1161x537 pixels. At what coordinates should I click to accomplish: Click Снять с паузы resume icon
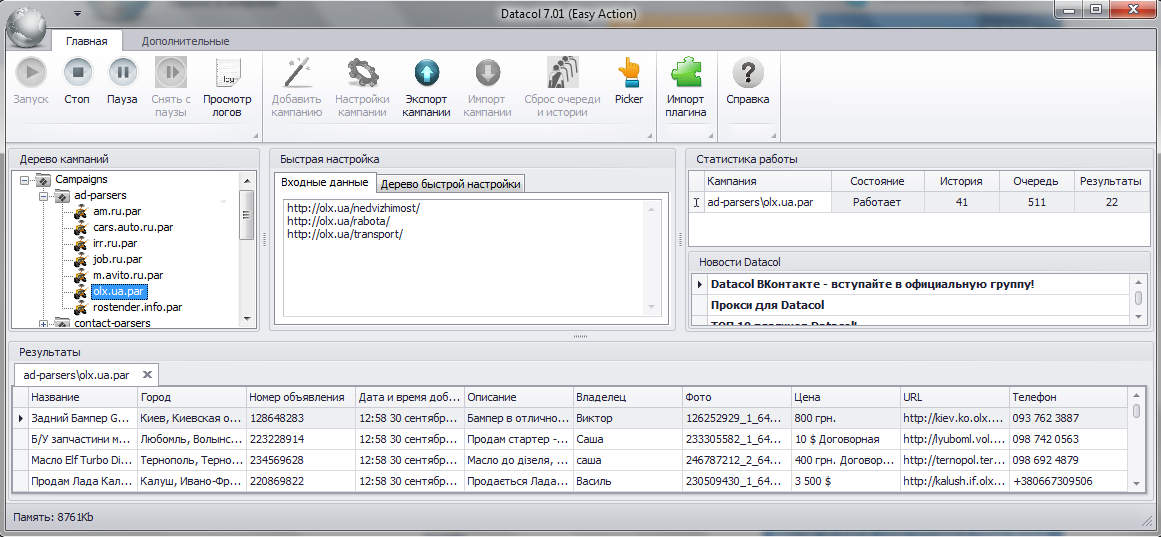[x=171, y=73]
